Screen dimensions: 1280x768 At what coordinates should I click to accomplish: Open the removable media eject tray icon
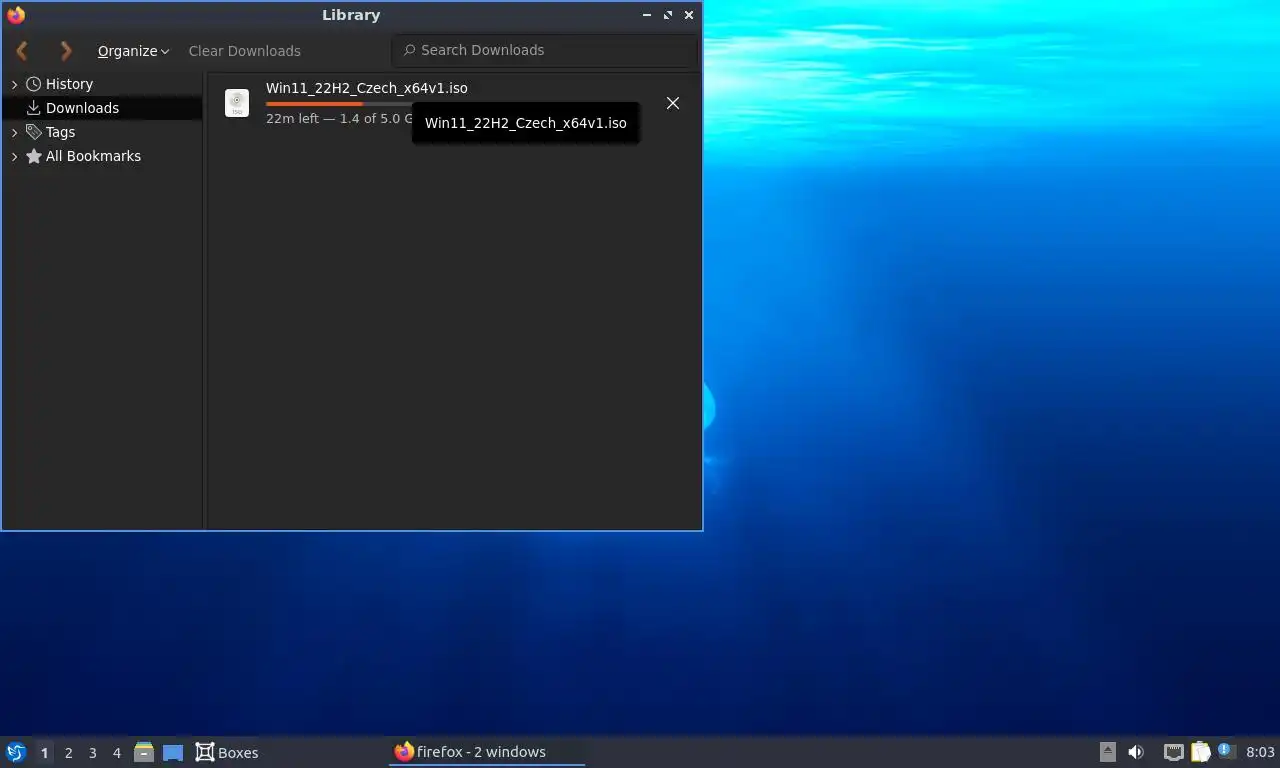1107,752
